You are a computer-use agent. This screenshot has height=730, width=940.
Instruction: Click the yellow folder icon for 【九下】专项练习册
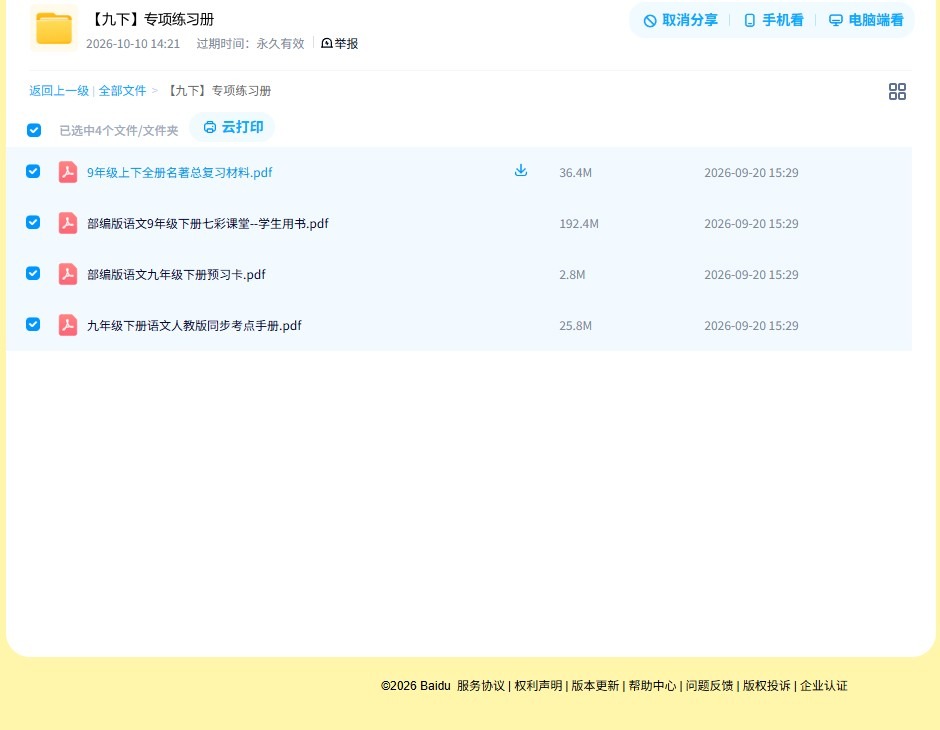tap(53, 28)
